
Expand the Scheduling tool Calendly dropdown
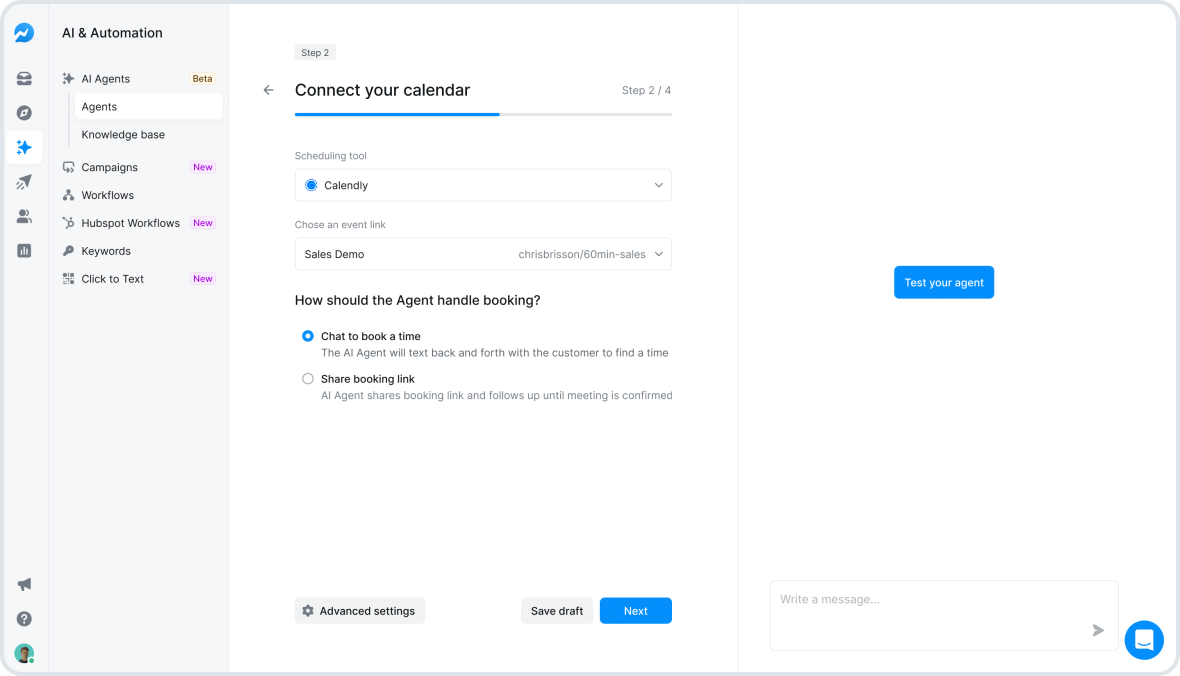[483, 185]
